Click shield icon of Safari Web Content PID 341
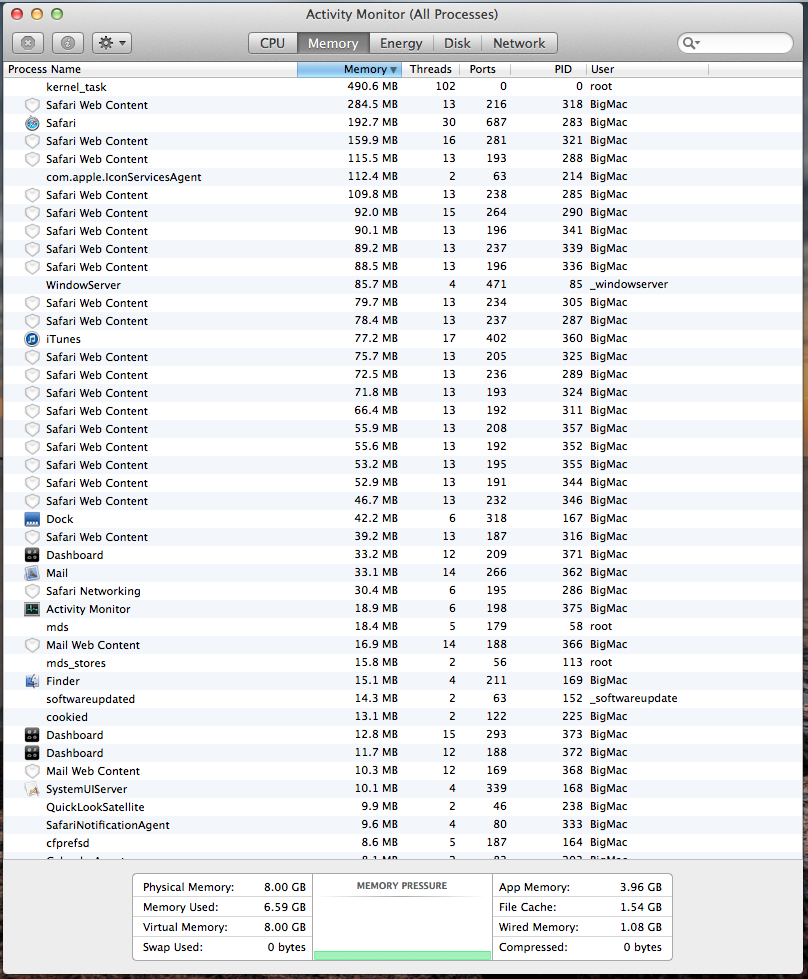Screen dimensions: 808x979 point(32,231)
